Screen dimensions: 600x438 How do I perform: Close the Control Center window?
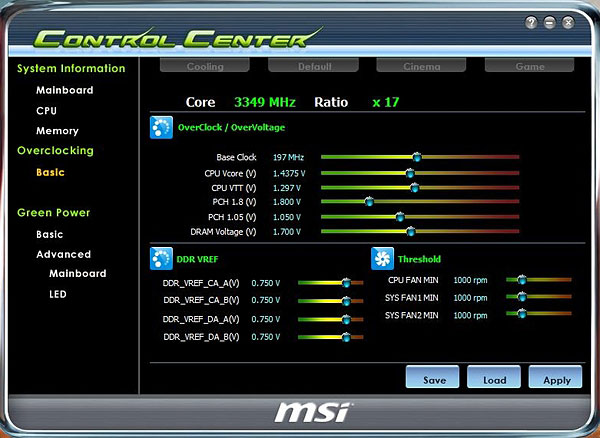pos(568,23)
